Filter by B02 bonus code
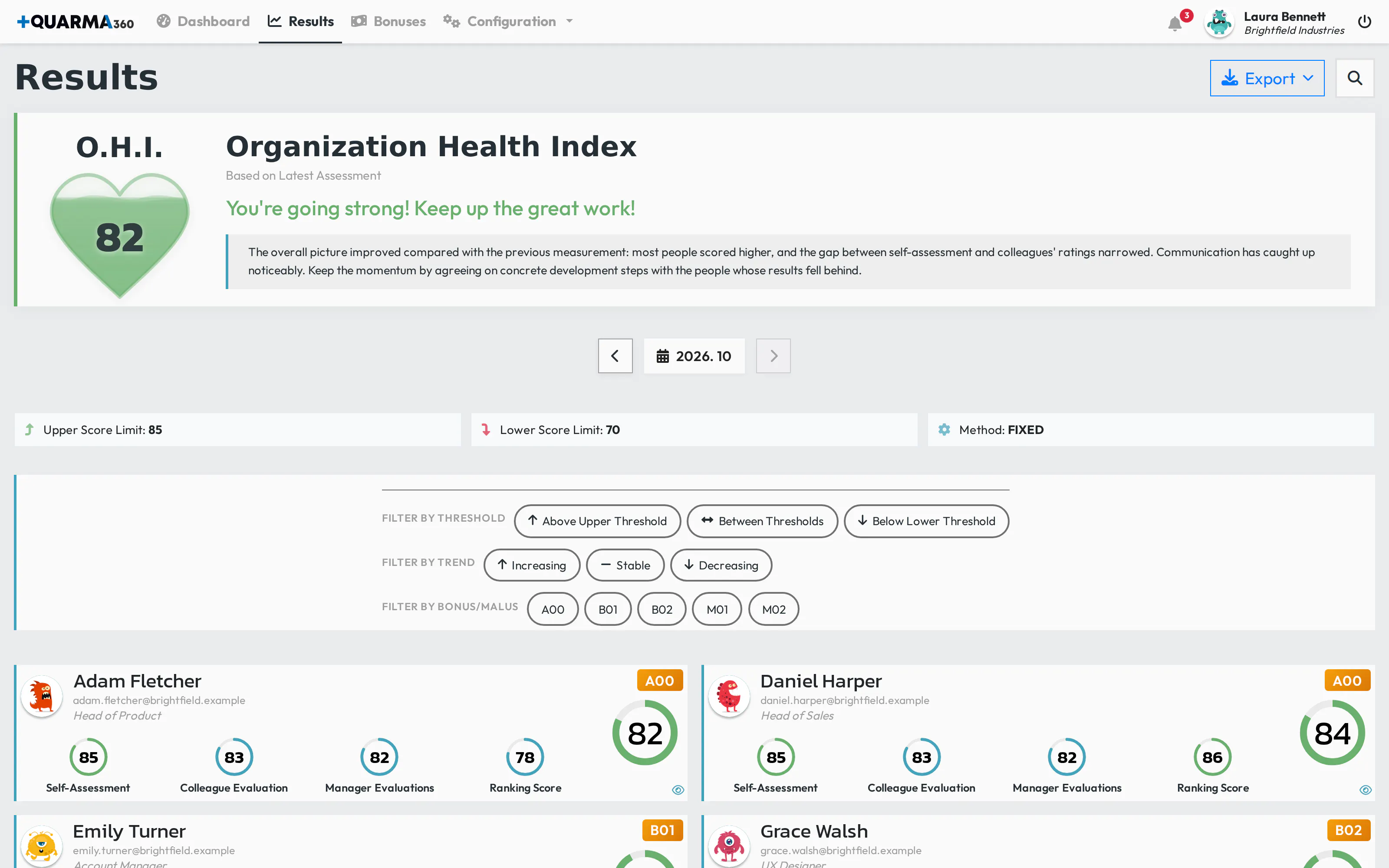 pos(662,609)
